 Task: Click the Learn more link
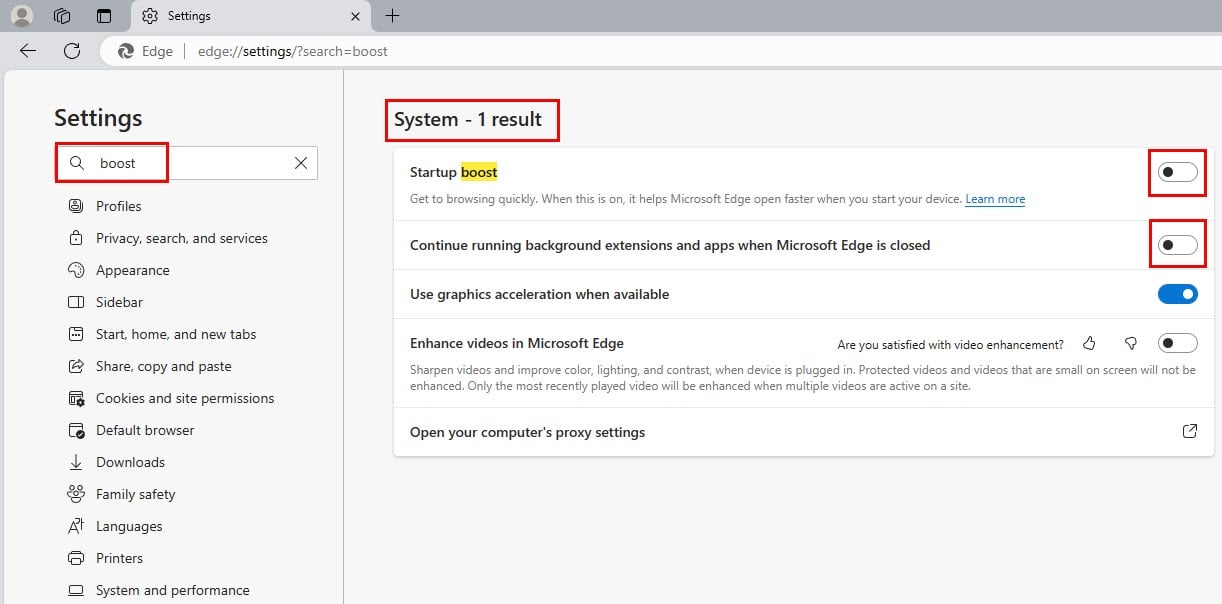pos(994,199)
